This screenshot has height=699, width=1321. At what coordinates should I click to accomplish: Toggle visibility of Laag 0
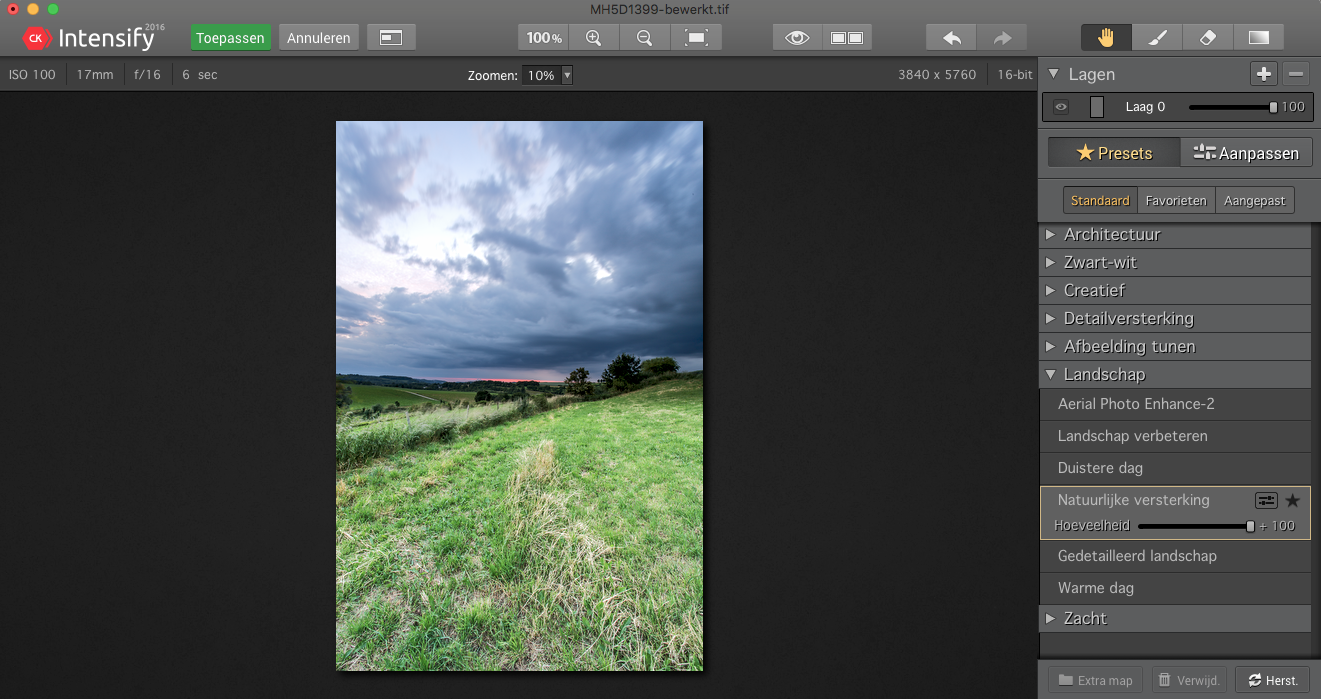[x=1061, y=107]
